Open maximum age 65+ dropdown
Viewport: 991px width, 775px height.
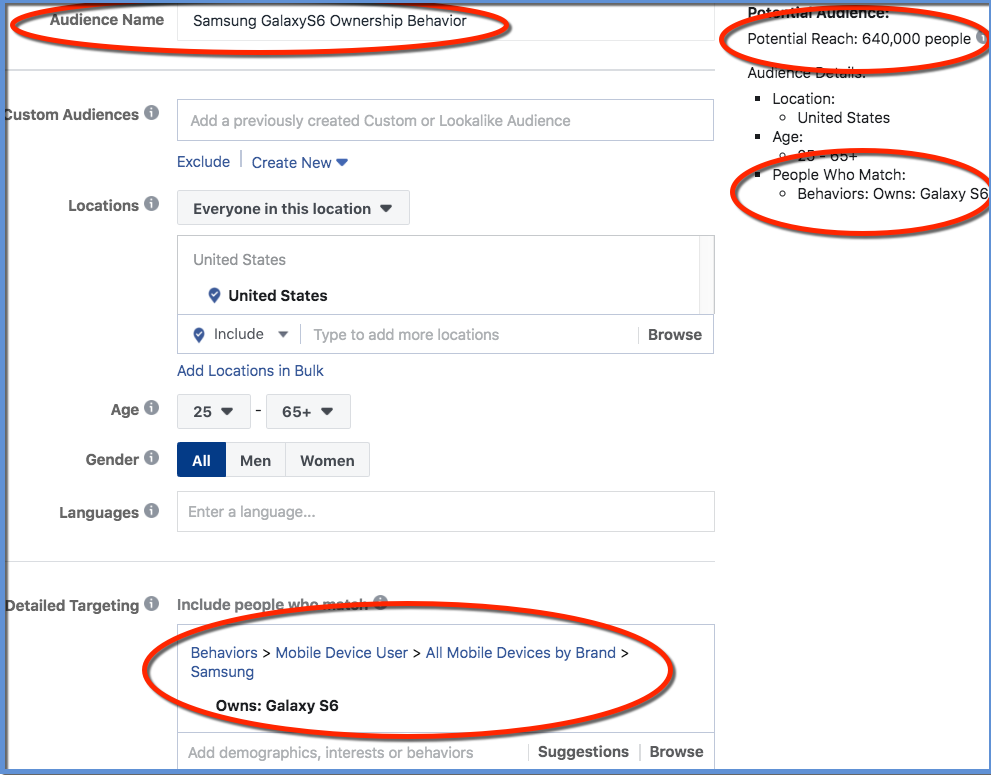pyautogui.click(x=308, y=412)
